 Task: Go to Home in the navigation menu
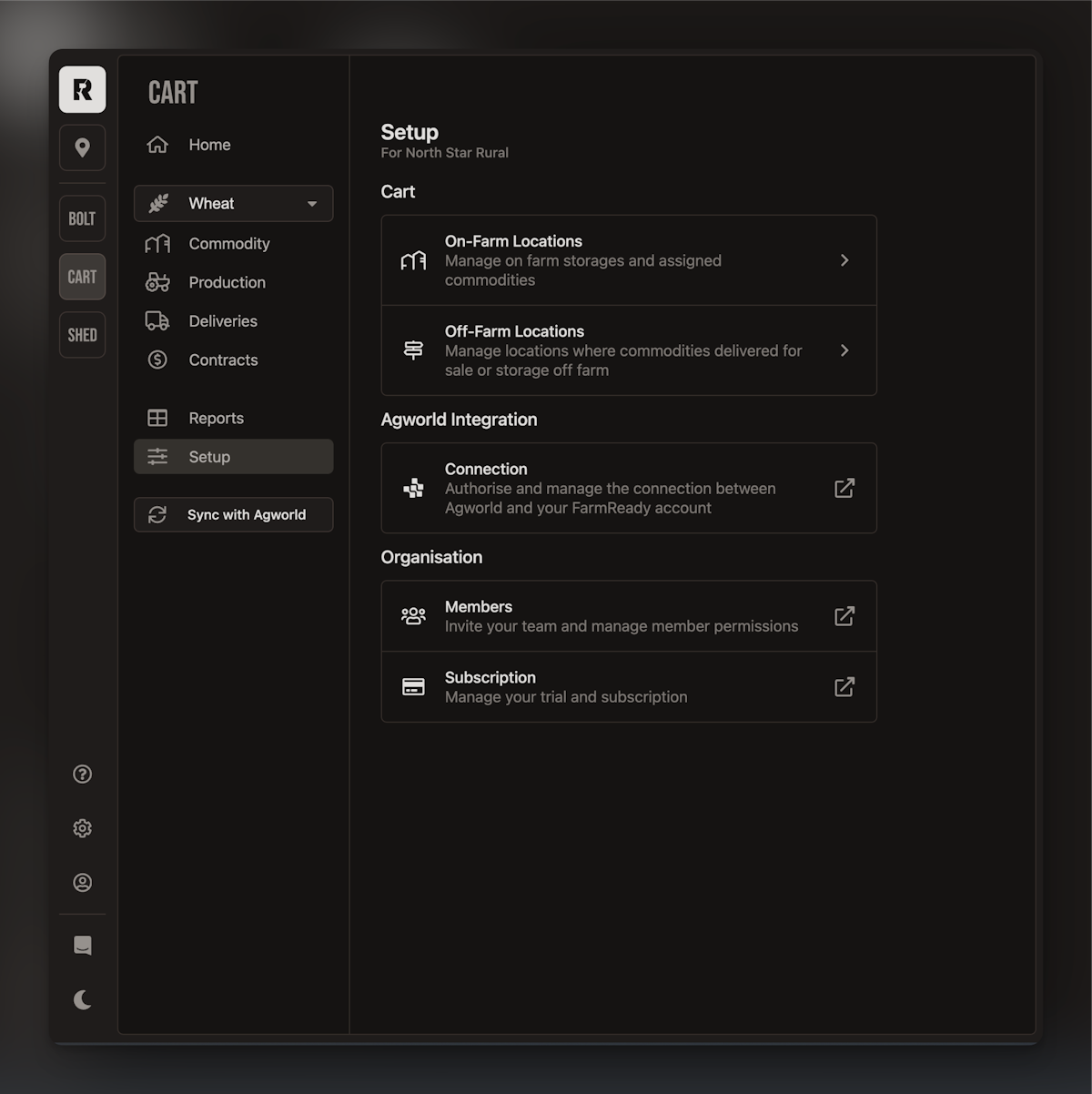(x=209, y=145)
